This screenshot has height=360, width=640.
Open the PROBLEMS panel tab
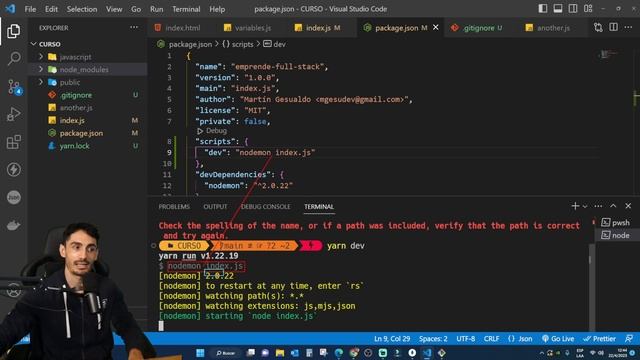pos(174,207)
